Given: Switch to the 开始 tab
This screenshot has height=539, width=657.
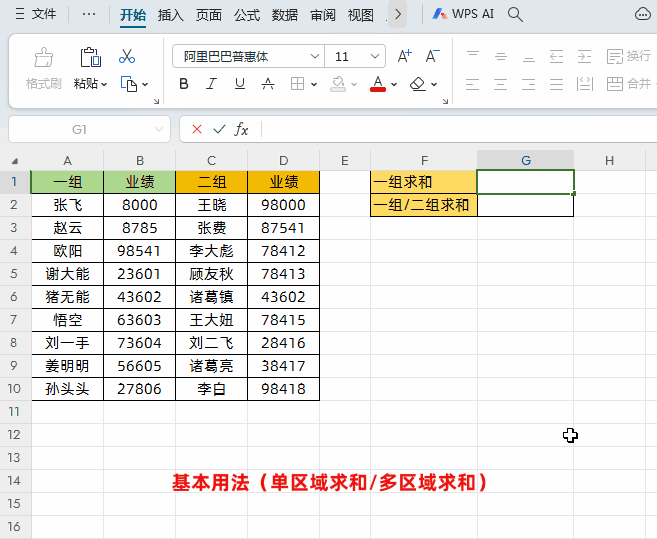Looking at the screenshot, I should pos(133,16).
